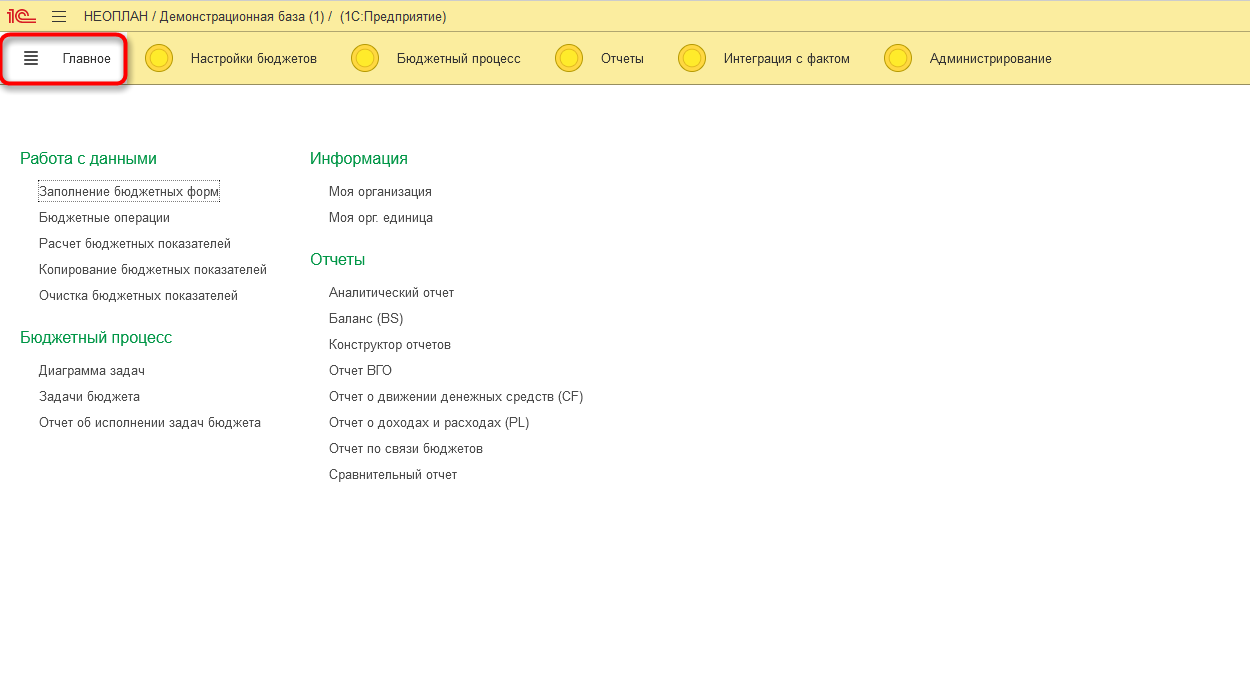Image resolution: width=1250 pixels, height=682 pixels.
Task: Open the Баланс (BS) report
Action: [366, 318]
